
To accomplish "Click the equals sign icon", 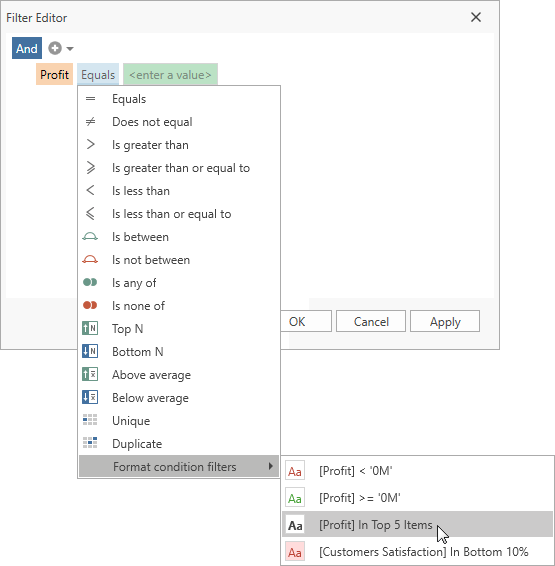I will coord(90,99).
